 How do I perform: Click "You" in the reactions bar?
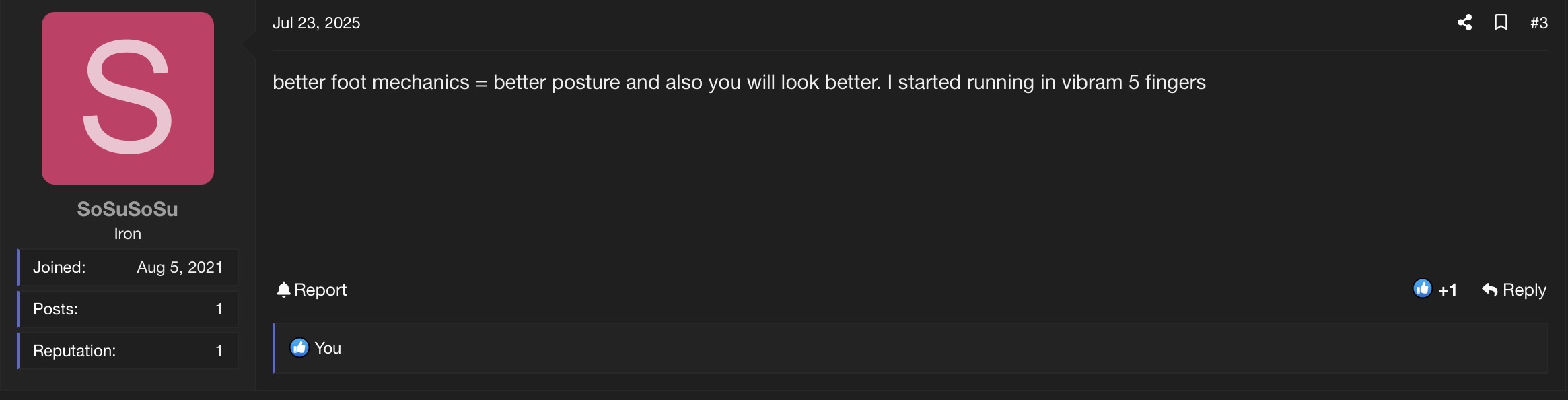tap(328, 348)
